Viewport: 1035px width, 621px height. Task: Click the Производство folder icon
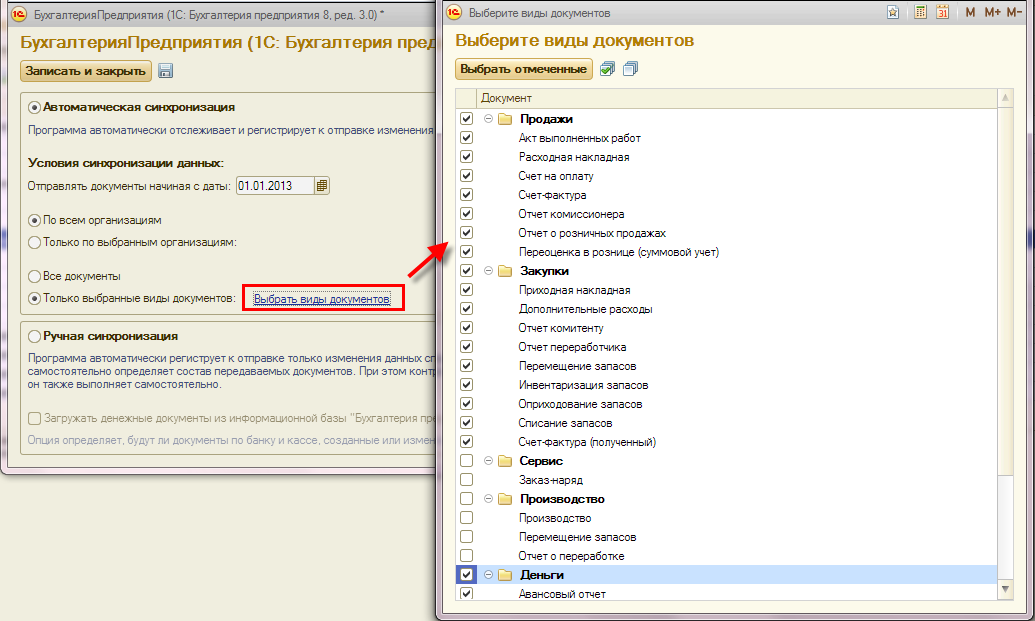click(505, 500)
